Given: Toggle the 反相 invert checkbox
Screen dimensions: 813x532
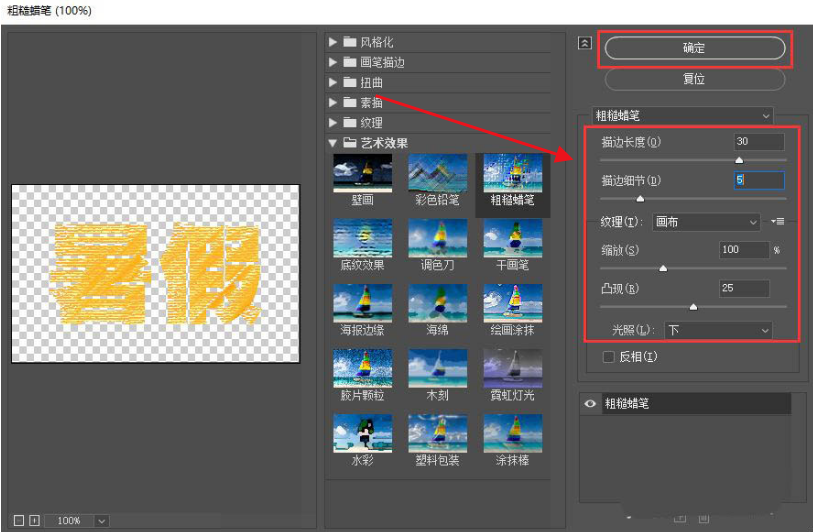Looking at the screenshot, I should 609,357.
